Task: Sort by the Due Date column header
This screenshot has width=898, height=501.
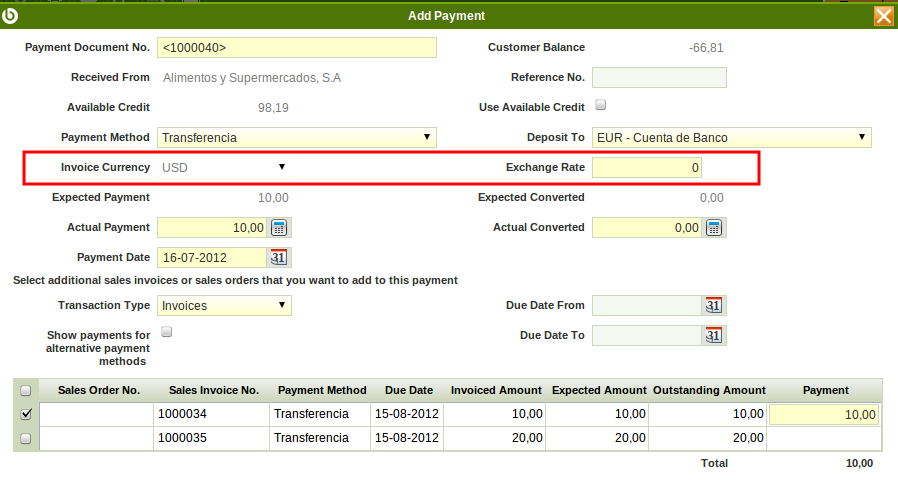Action: pyautogui.click(x=407, y=390)
